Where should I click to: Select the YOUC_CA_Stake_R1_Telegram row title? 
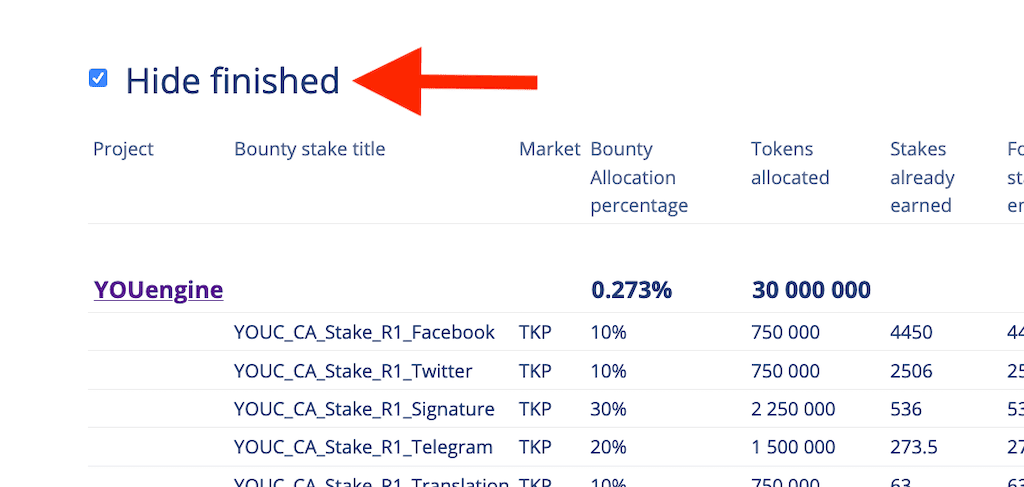(x=363, y=447)
